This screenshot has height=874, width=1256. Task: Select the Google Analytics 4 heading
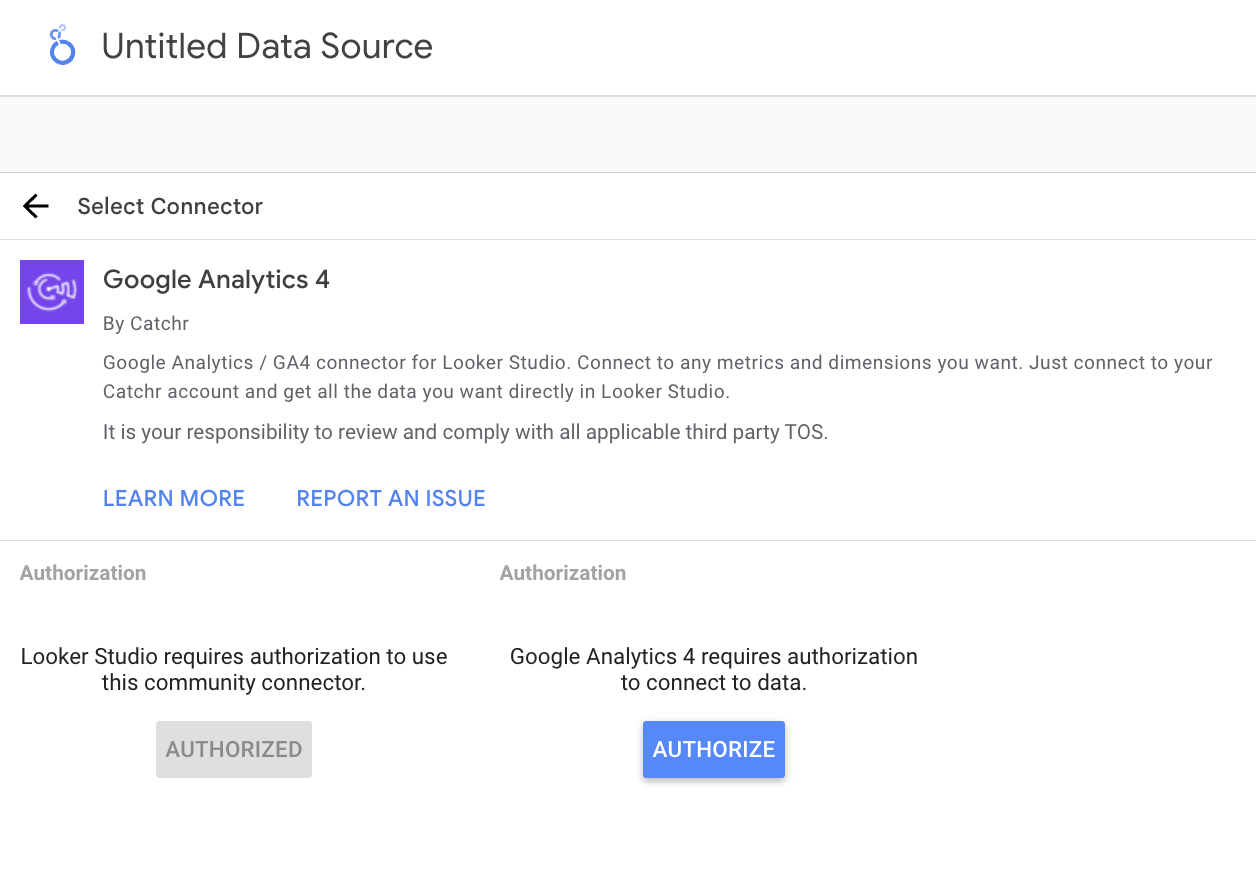click(216, 280)
